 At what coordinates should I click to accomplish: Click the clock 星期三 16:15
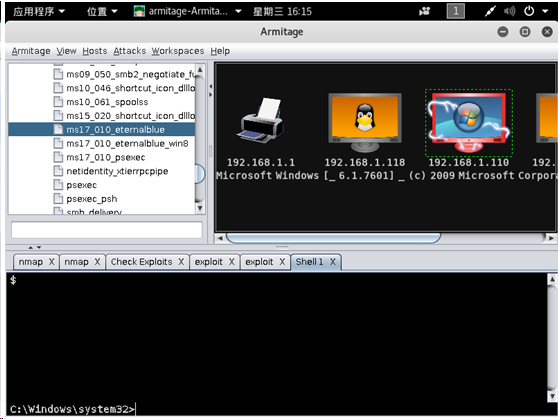point(282,11)
